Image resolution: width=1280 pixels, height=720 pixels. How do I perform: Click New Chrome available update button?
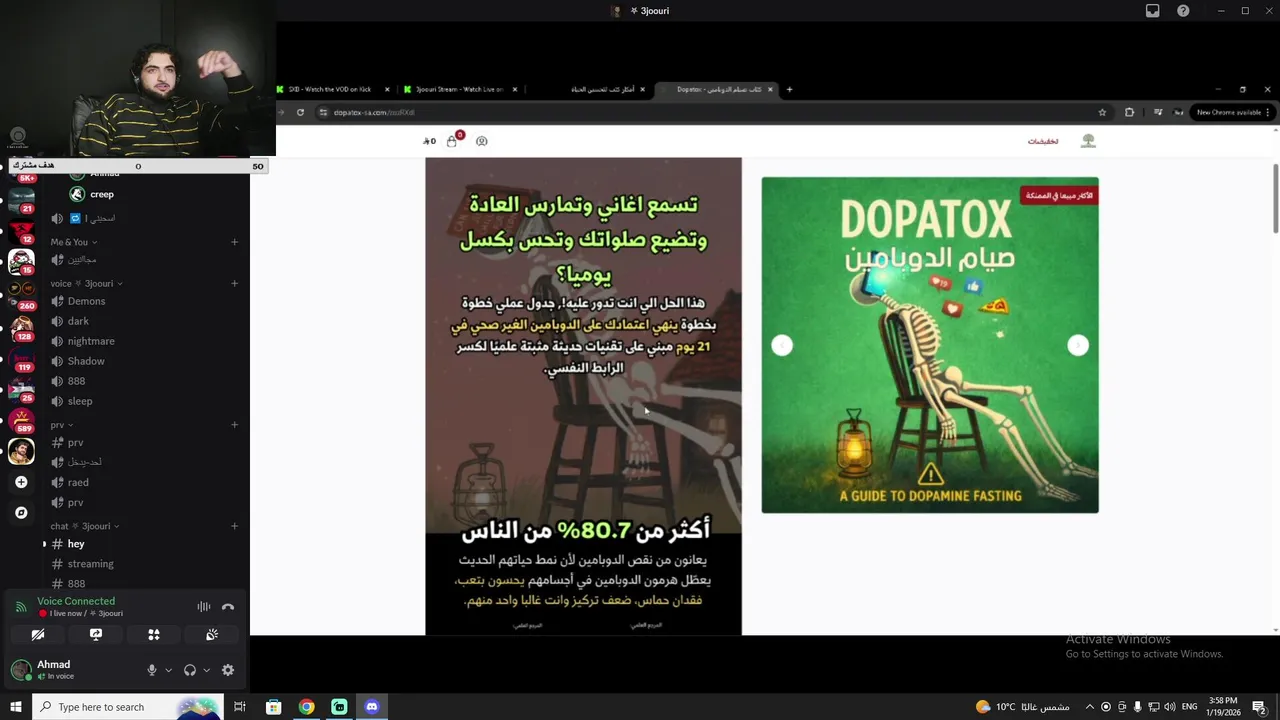click(x=1232, y=112)
